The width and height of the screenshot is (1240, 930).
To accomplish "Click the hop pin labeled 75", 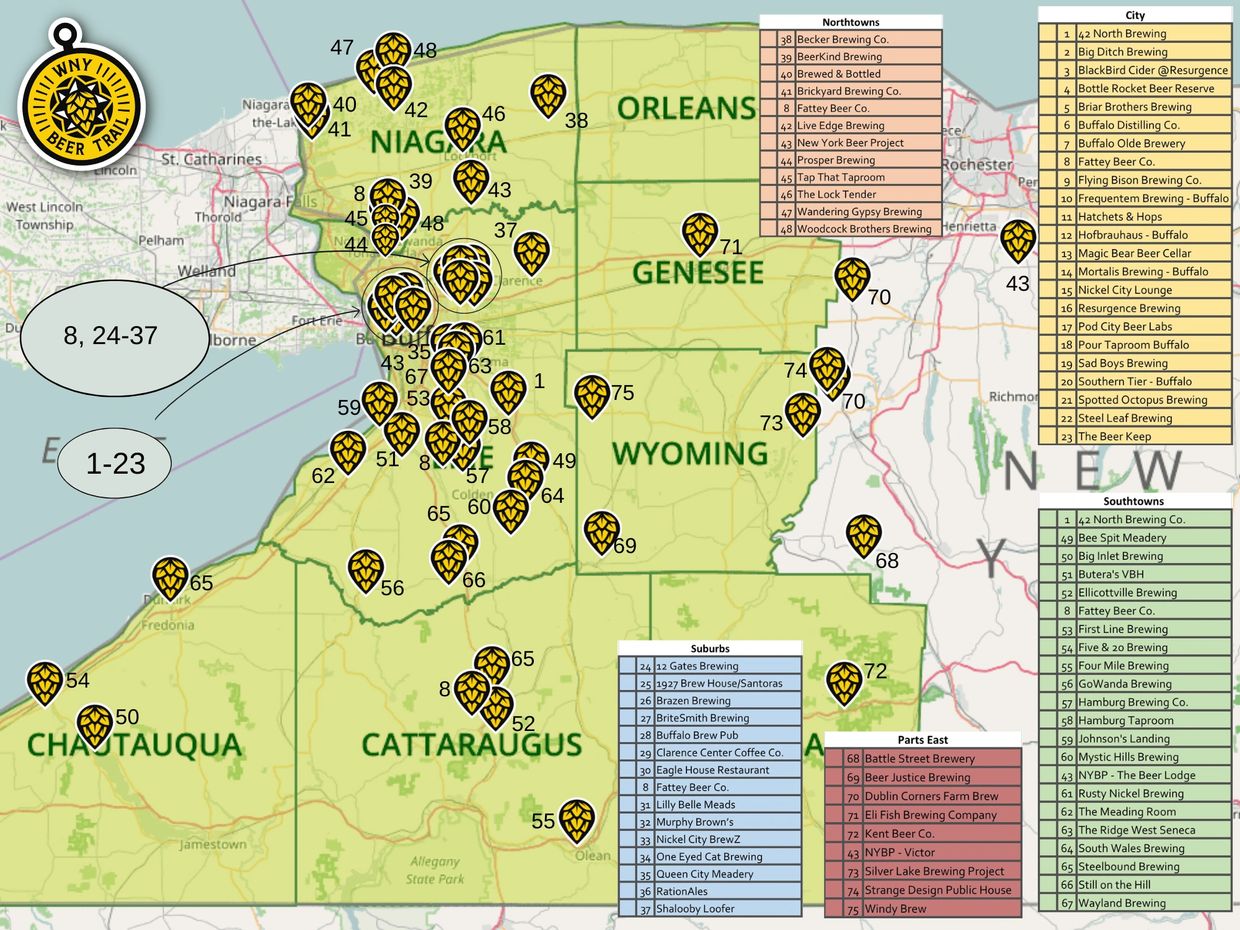I will (x=592, y=396).
